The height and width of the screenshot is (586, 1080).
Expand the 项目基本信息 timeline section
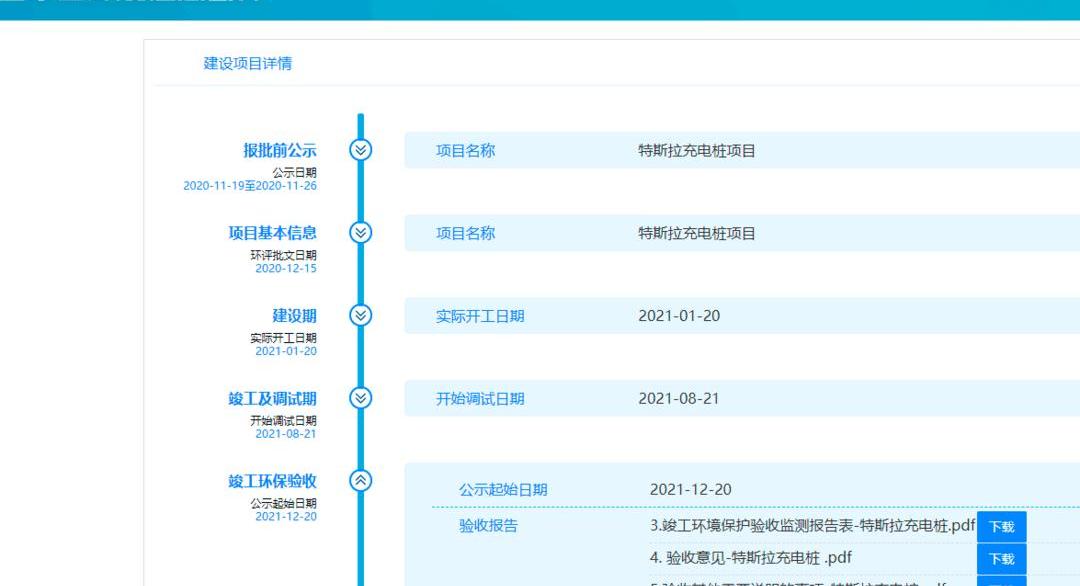(x=360, y=232)
